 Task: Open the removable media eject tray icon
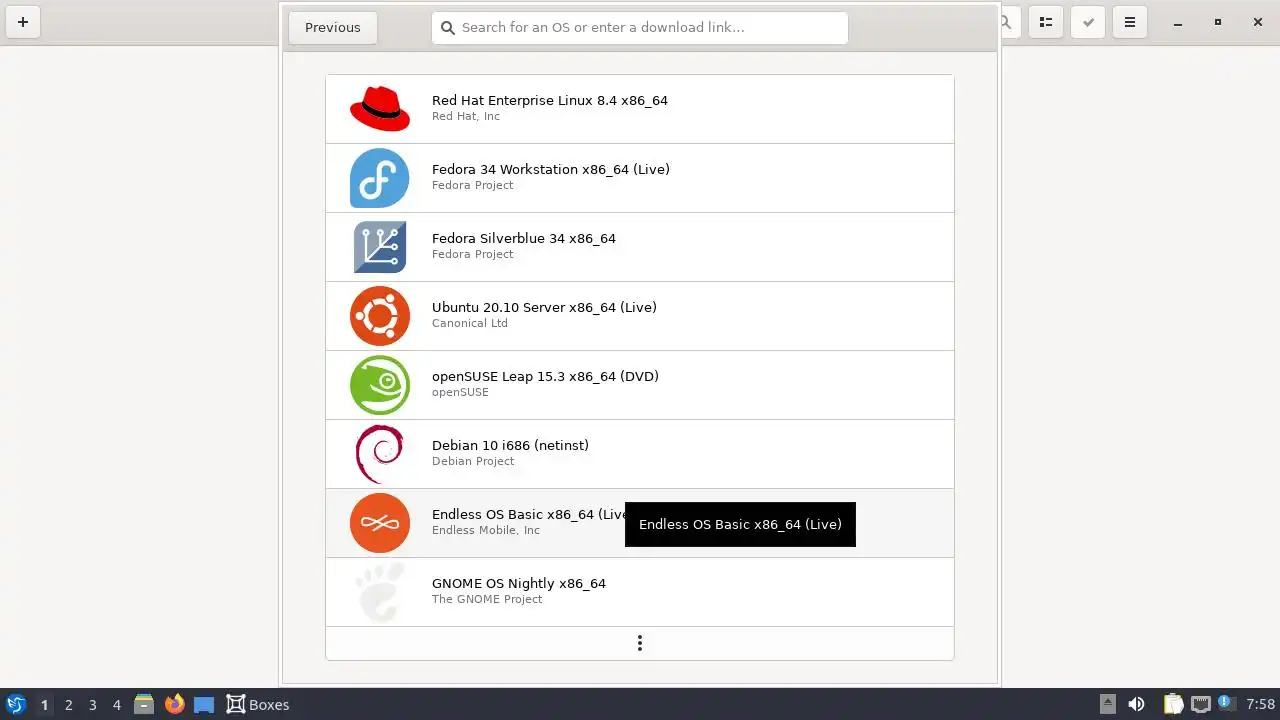1107,705
